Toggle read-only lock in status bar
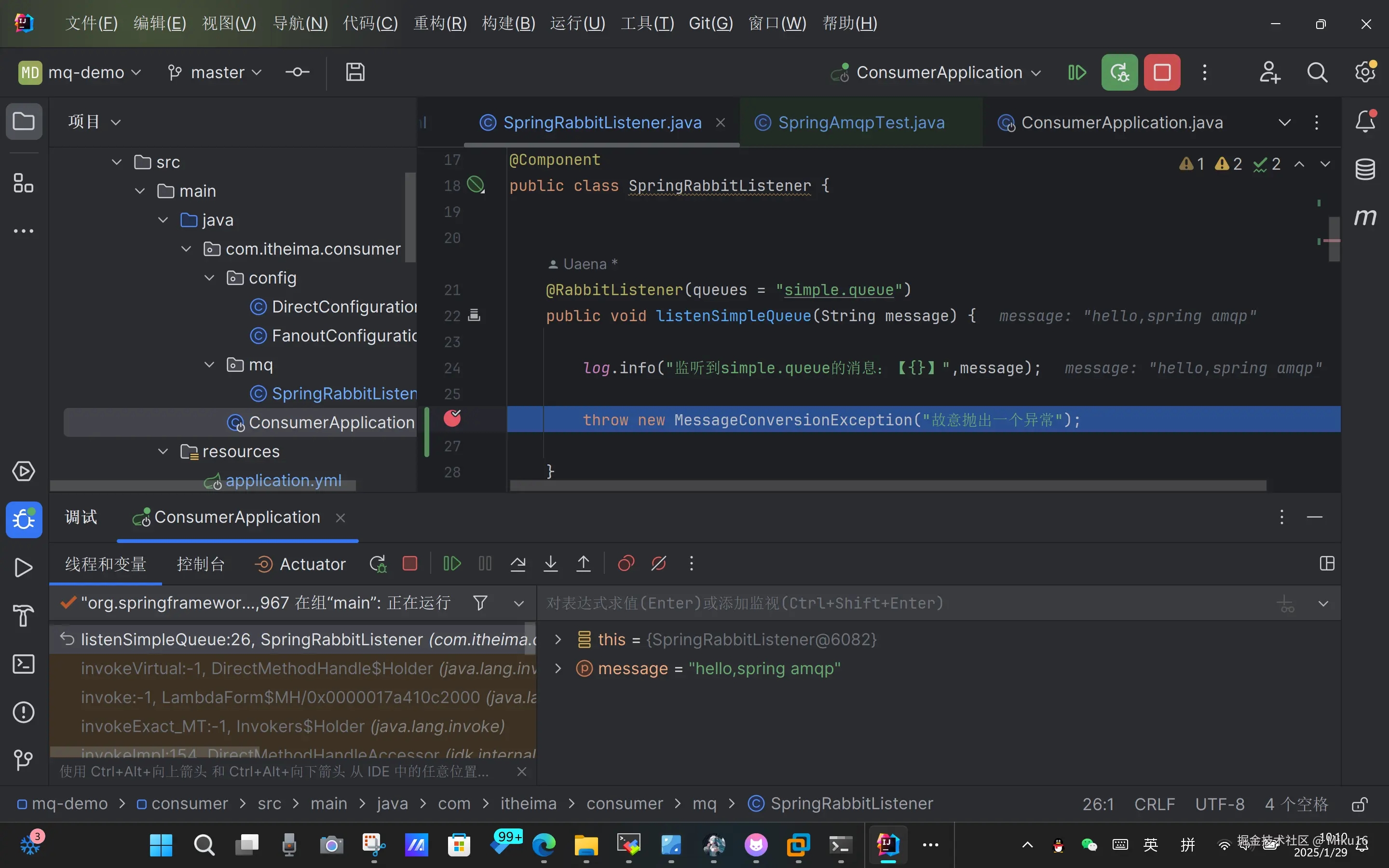 1359,804
